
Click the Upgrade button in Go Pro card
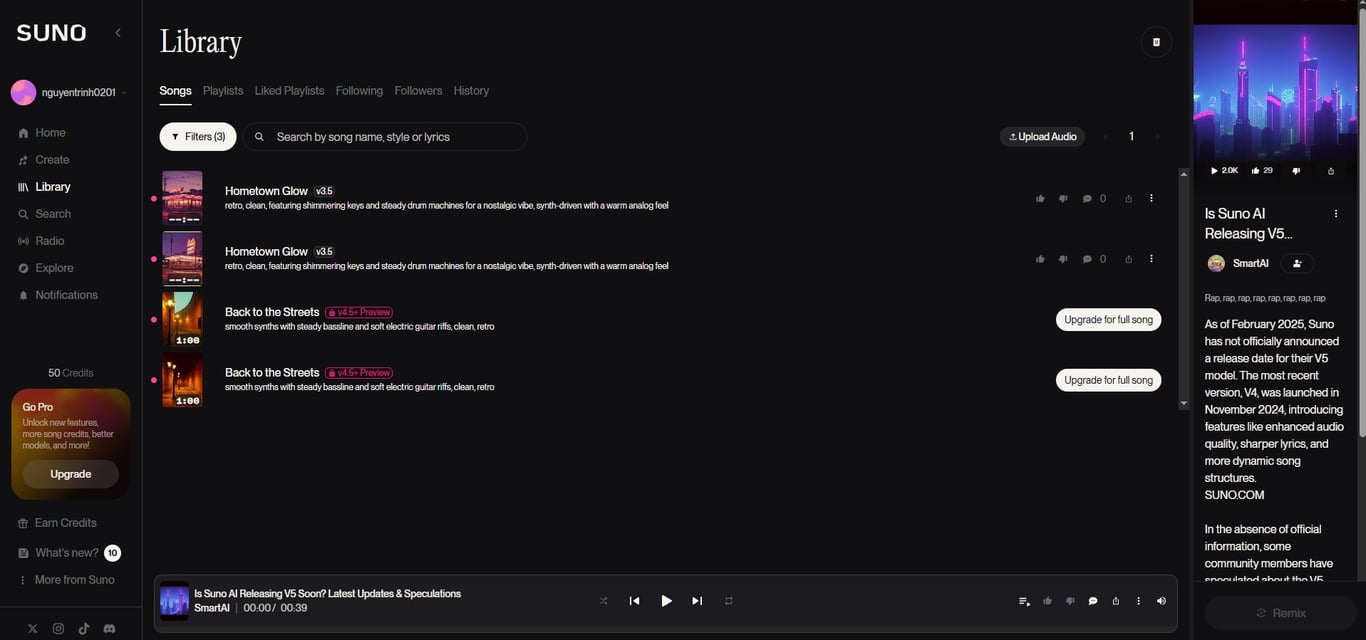point(71,474)
